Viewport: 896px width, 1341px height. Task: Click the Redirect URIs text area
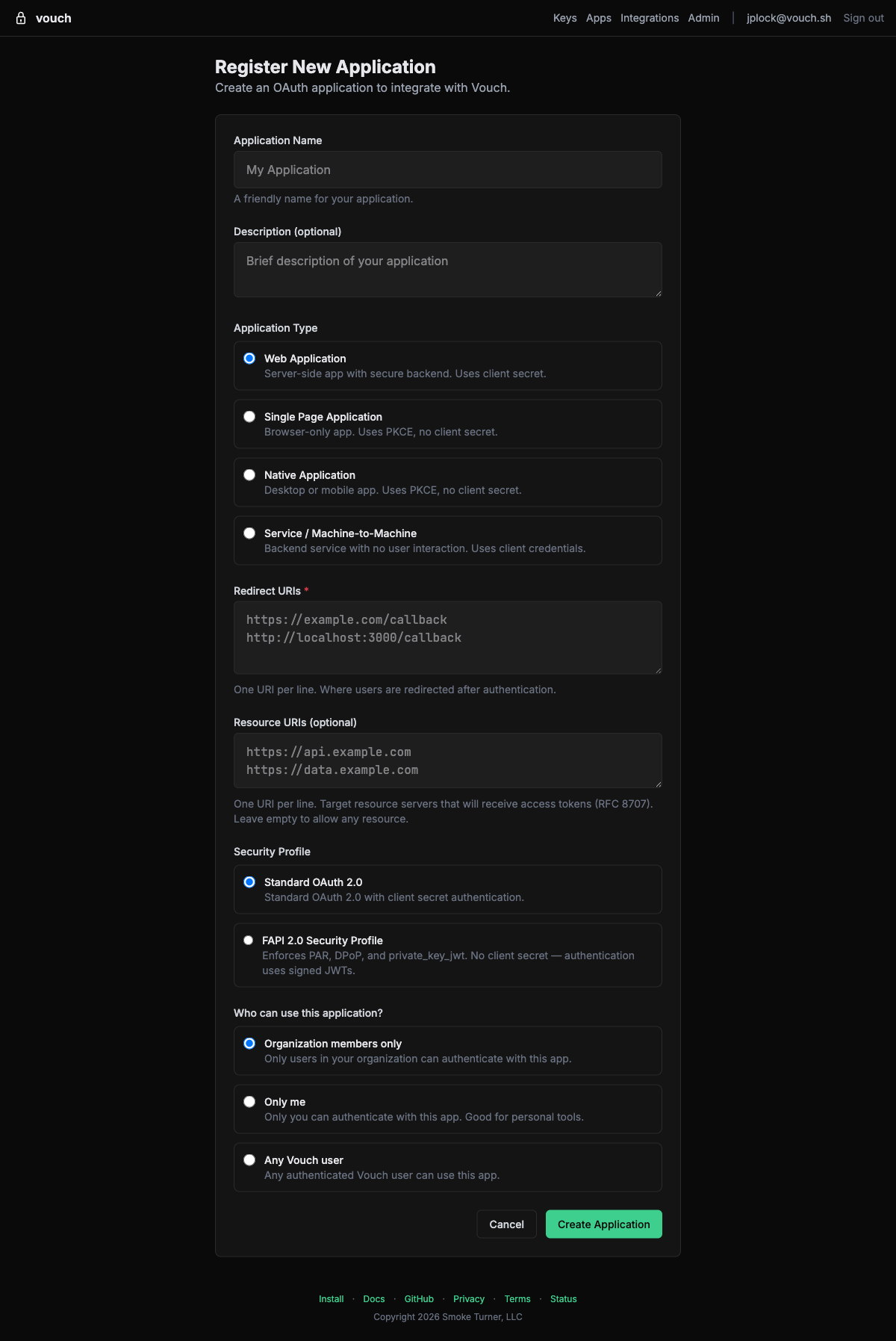pos(447,638)
